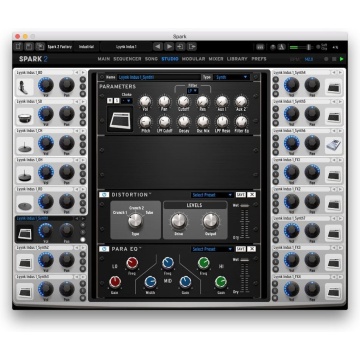Click the instrument Name input field
The image size is (360, 360).
pyautogui.click(x=159, y=77)
